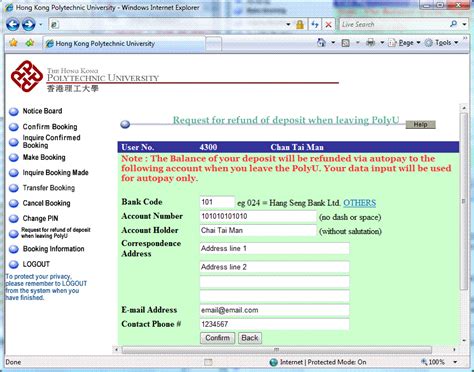Click the fourth empty address field
This screenshot has width=474, height=372.
click(x=274, y=296)
